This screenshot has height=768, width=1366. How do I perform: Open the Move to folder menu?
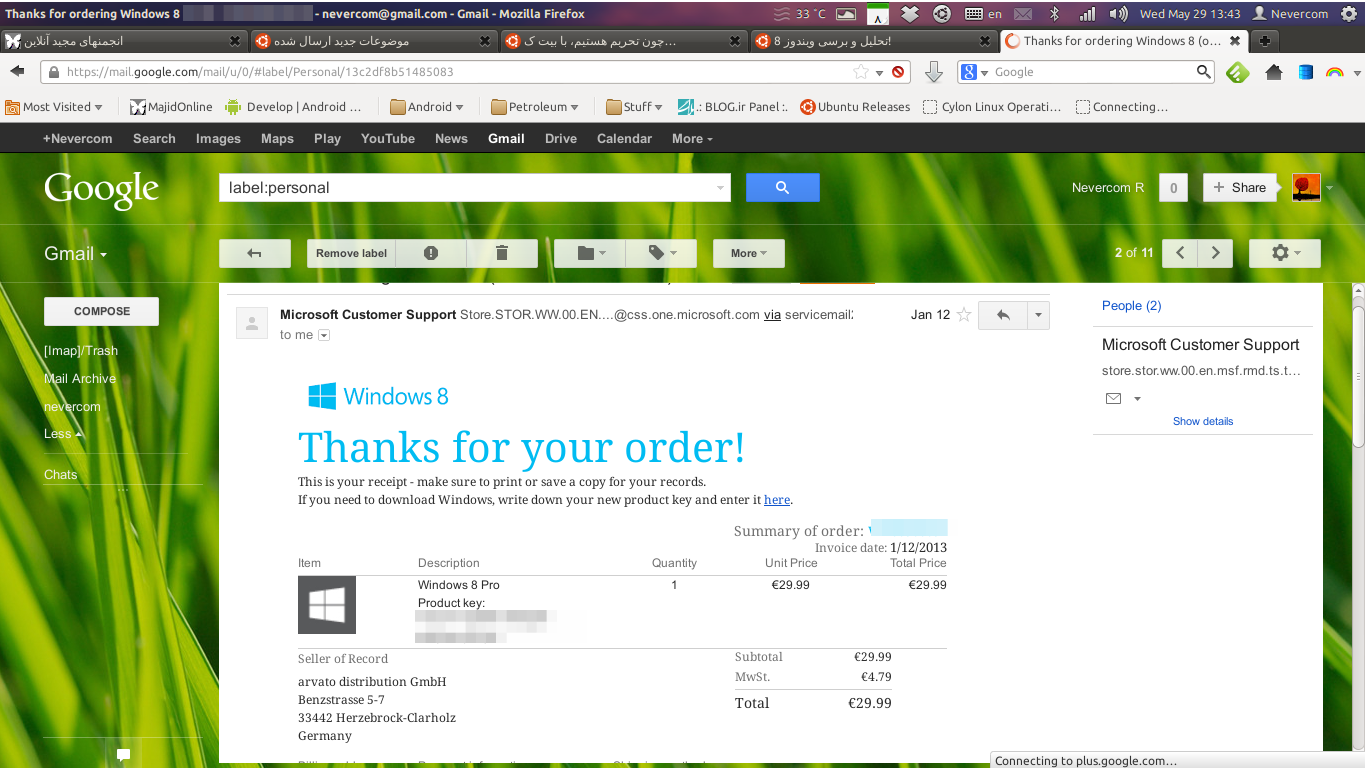(590, 253)
